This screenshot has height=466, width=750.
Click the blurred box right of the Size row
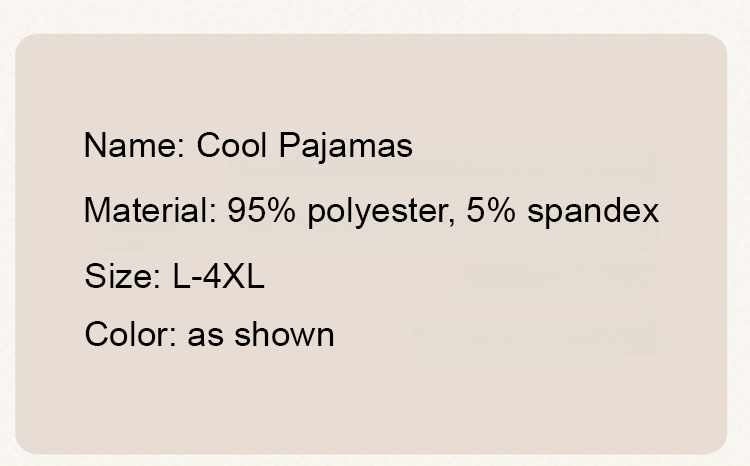click(558, 276)
